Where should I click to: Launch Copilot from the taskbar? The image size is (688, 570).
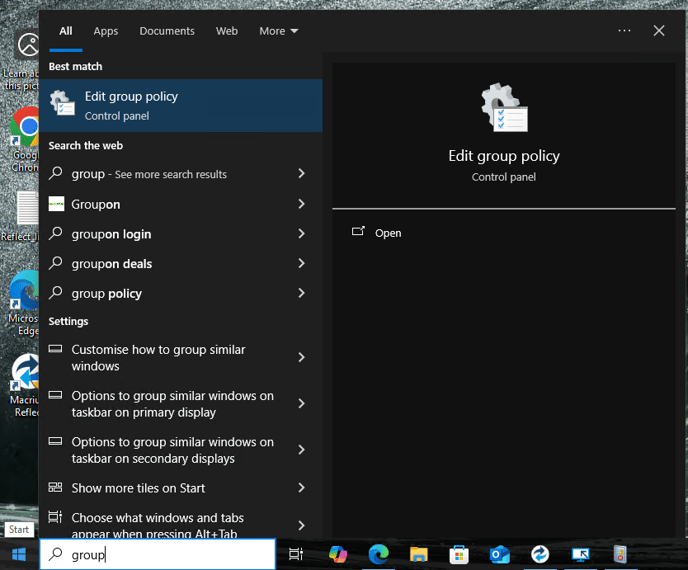pyautogui.click(x=338, y=554)
